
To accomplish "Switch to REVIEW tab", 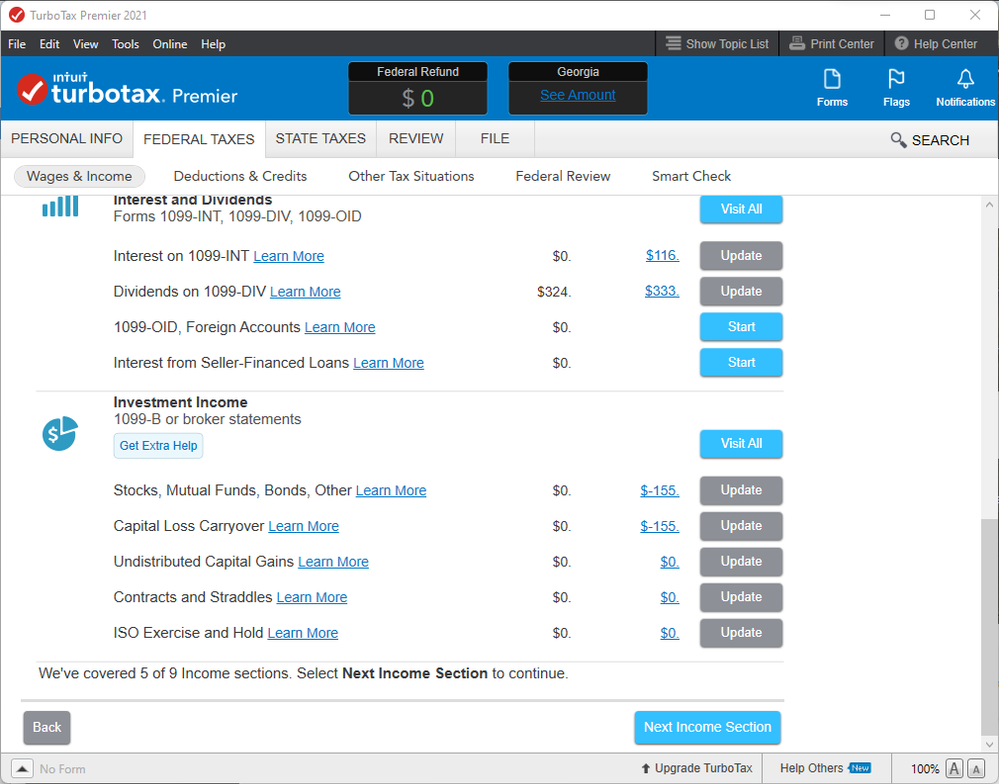I will [416, 139].
